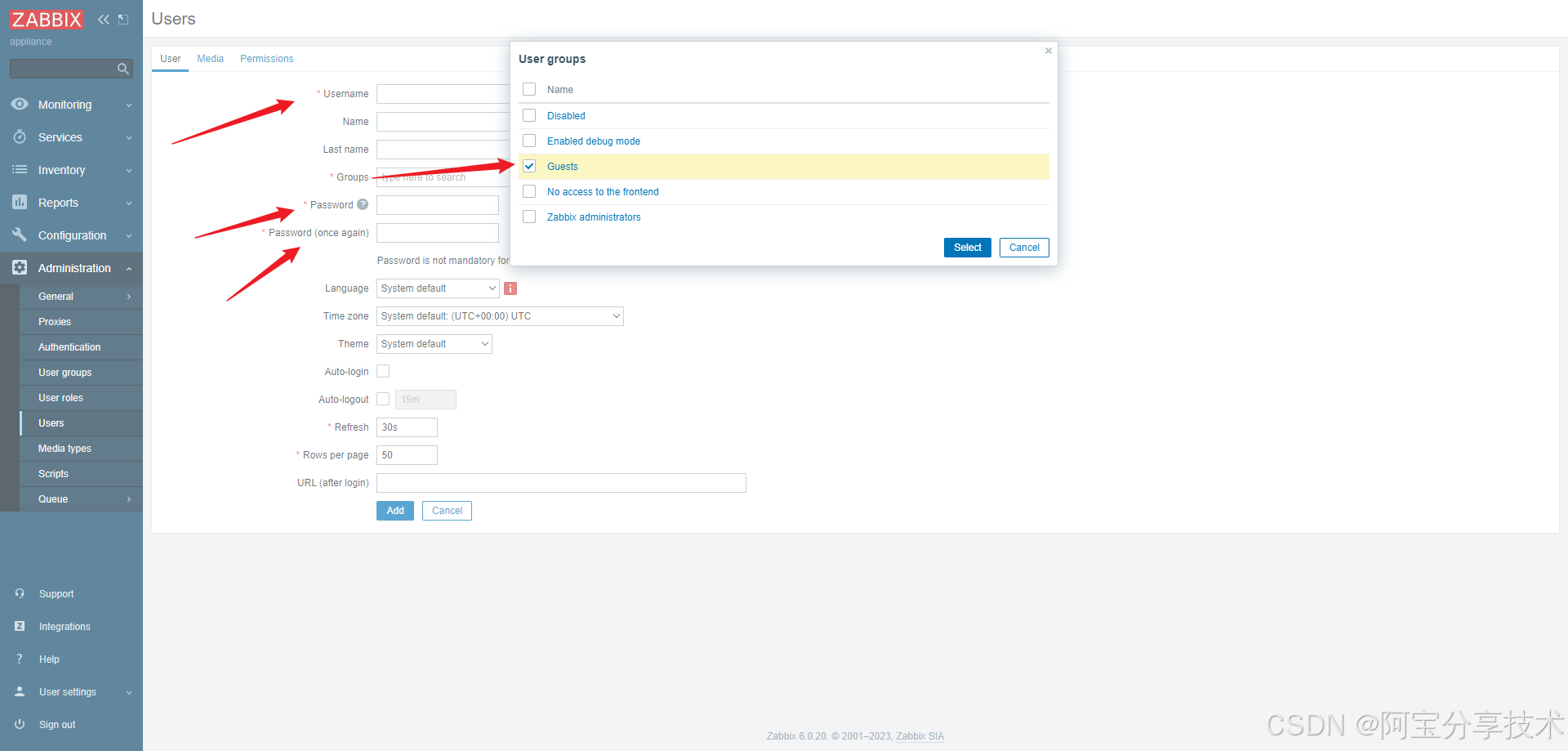Click the Inventory list icon
The height and width of the screenshot is (751, 1568).
(20, 169)
